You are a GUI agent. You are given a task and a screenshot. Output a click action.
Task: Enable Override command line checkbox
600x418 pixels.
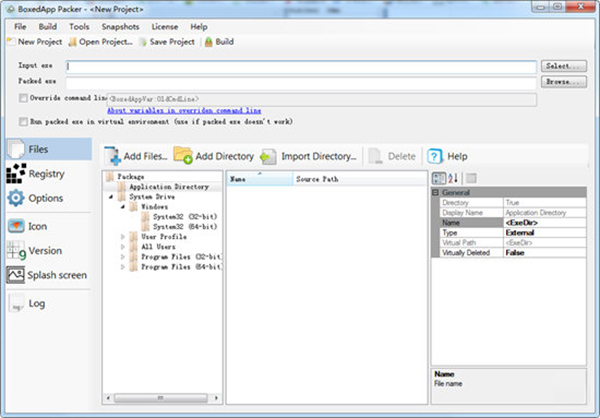23,98
